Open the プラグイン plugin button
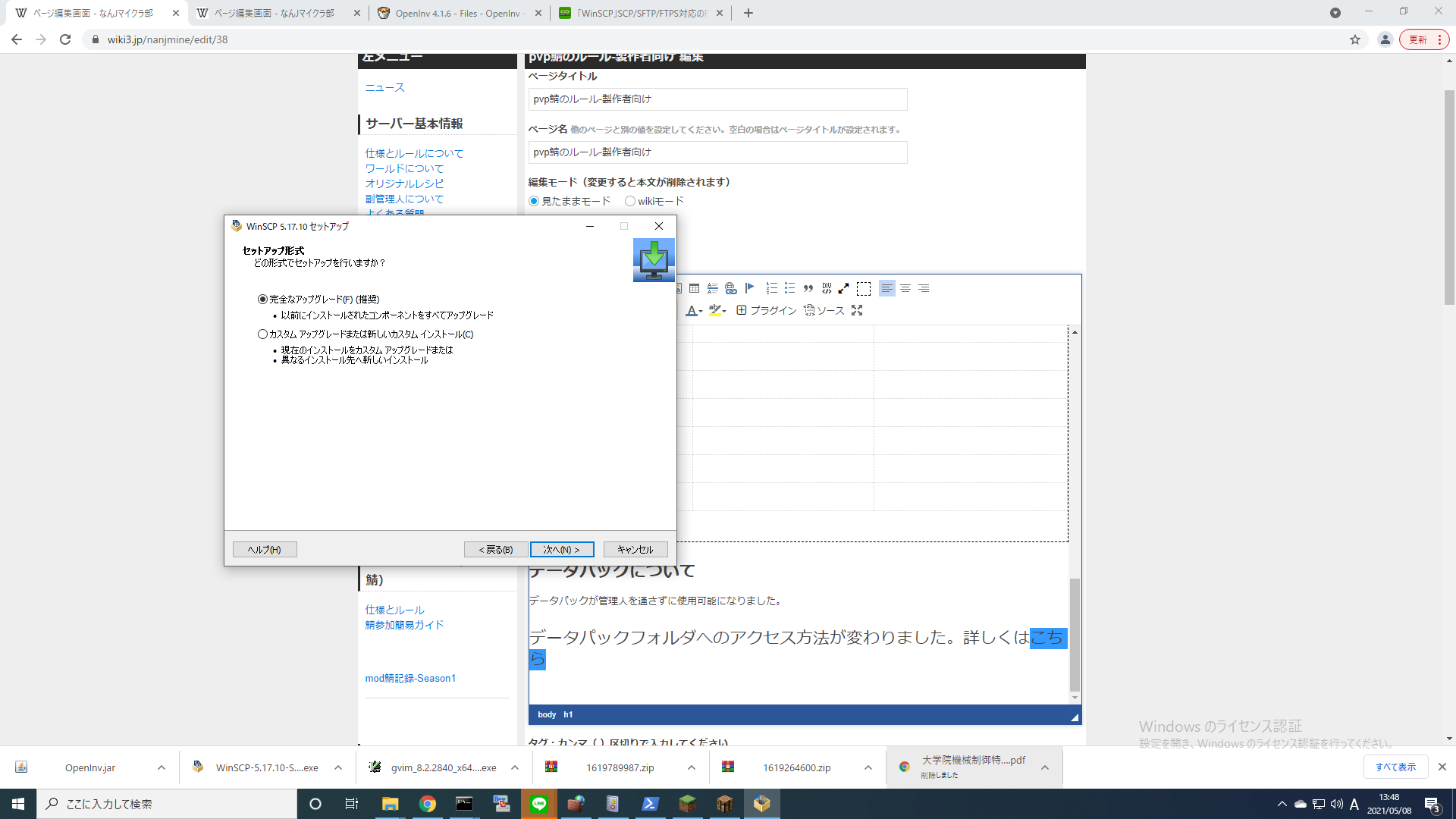 [766, 310]
